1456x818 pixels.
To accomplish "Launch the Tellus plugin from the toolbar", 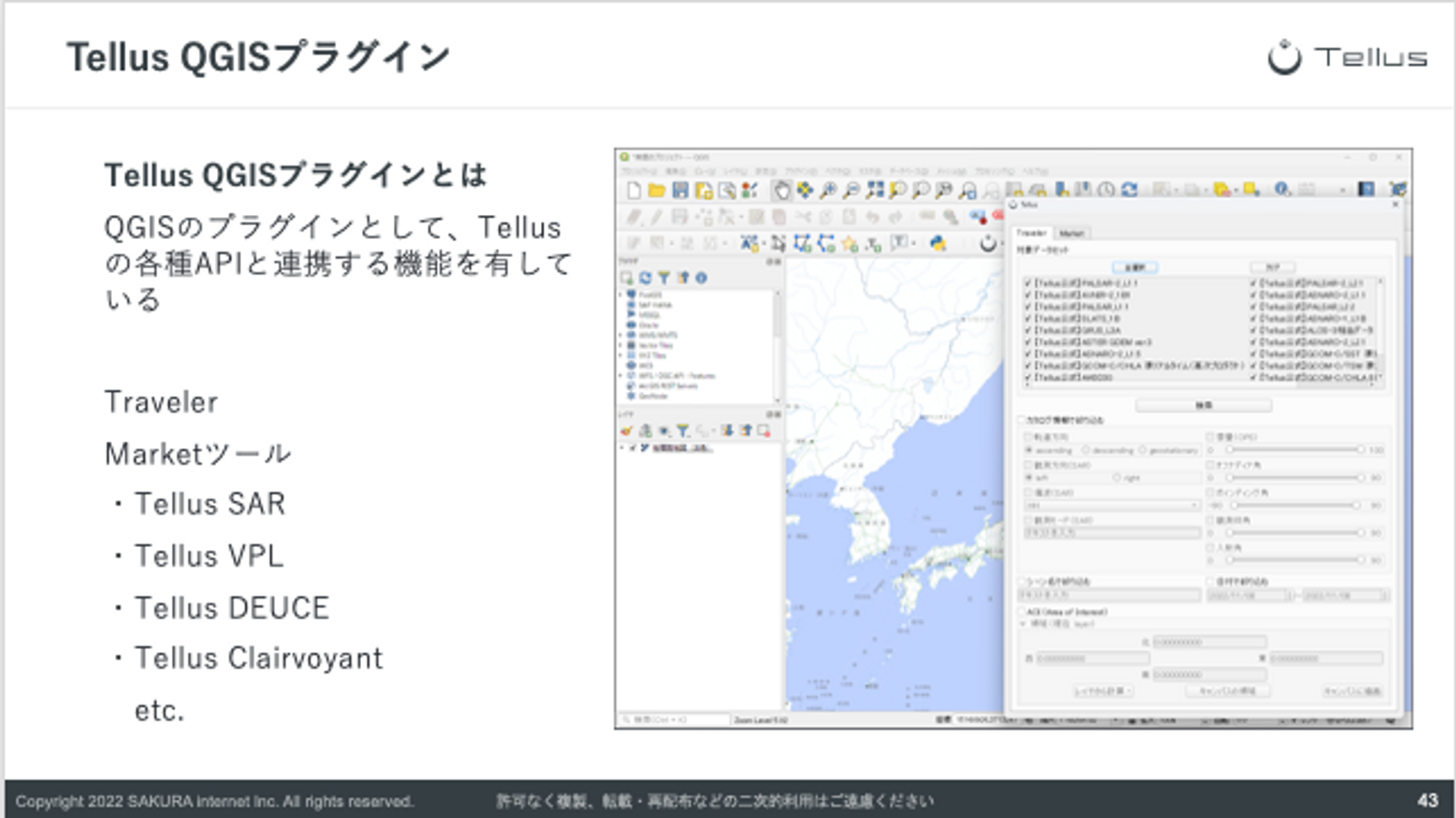I will point(988,244).
